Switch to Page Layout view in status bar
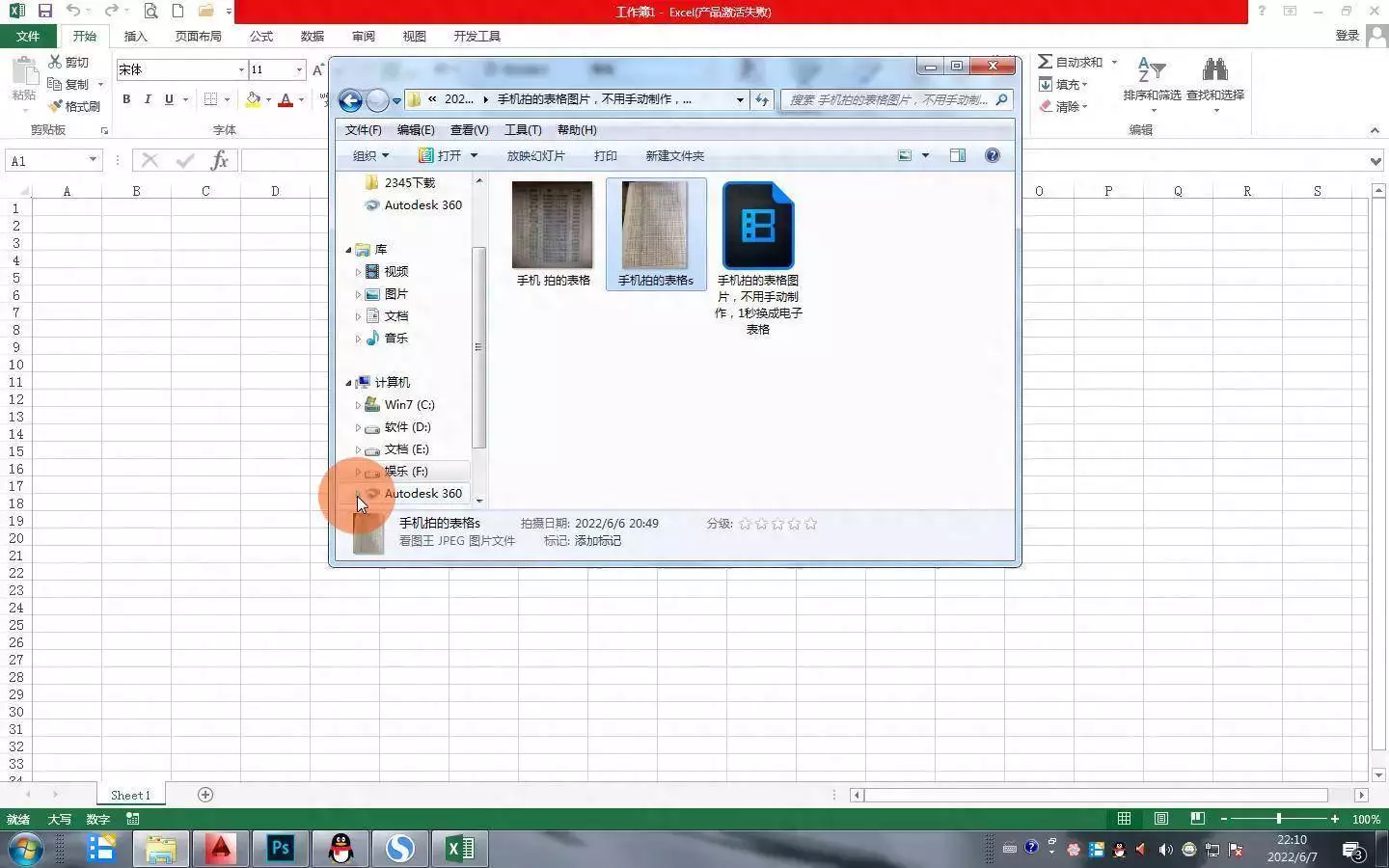Image resolution: width=1389 pixels, height=868 pixels. click(x=1160, y=819)
